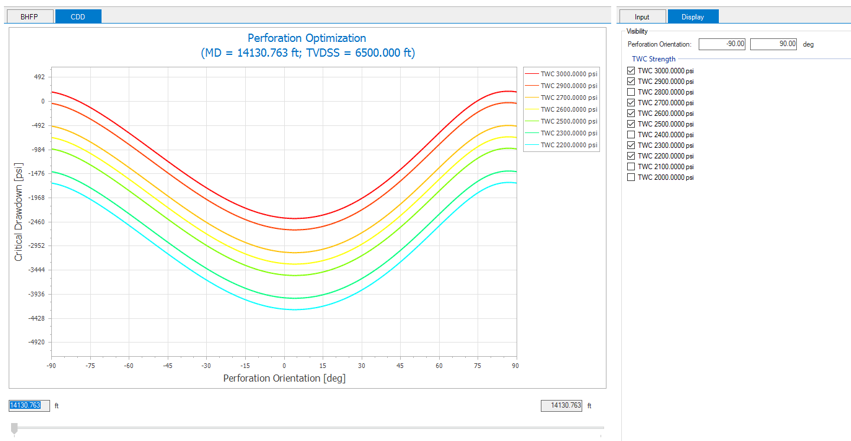Enable the TWC 2800.0000 psi checkbox
This screenshot has width=851, height=441.
click(x=630, y=92)
